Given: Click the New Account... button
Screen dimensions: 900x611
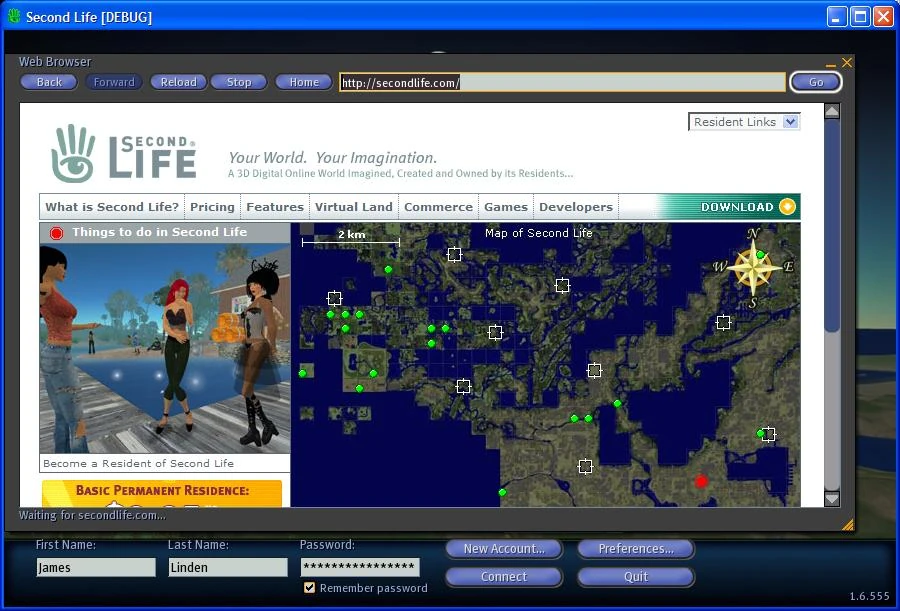Looking at the screenshot, I should pos(504,548).
